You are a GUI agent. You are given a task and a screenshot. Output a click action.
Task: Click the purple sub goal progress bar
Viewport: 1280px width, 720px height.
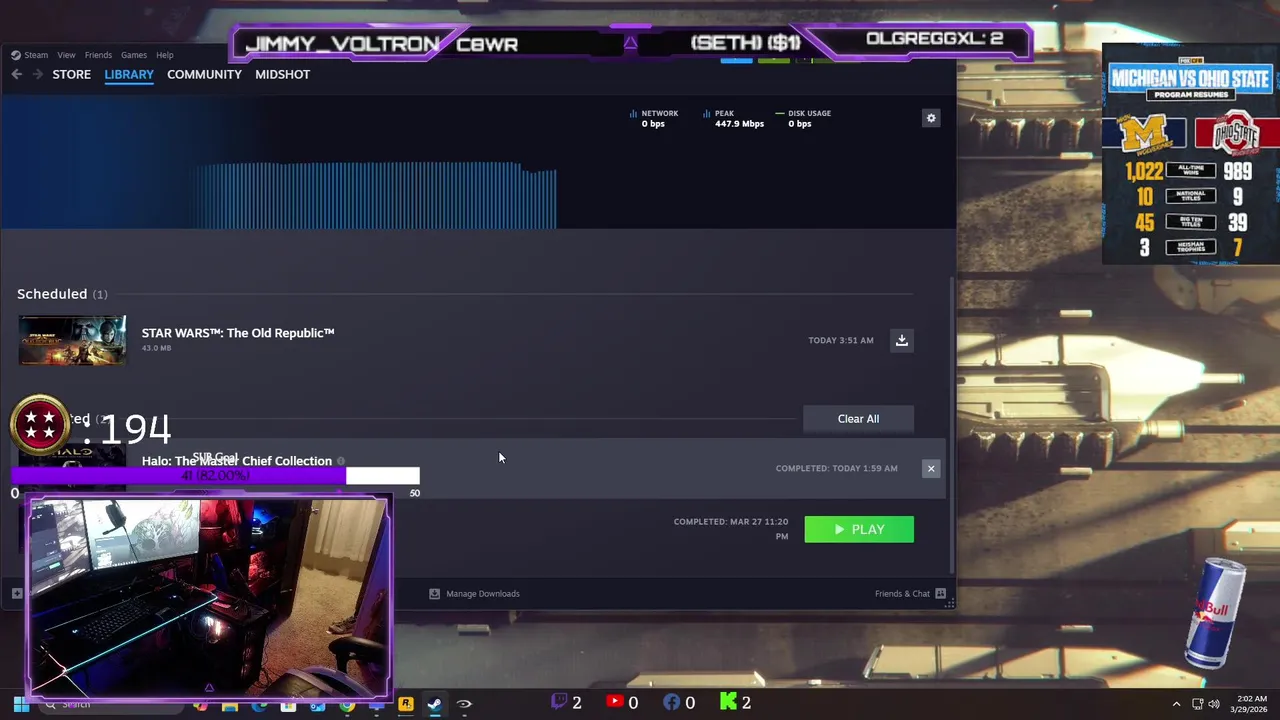click(215, 475)
